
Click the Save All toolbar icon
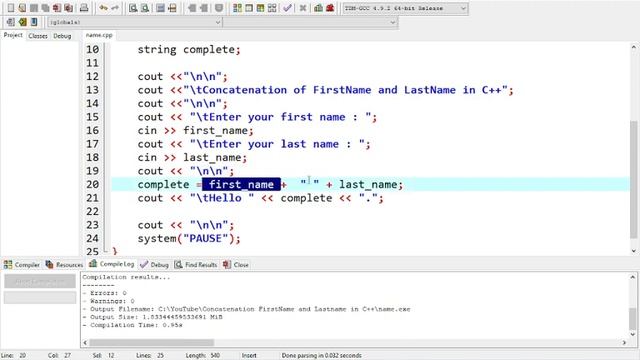(x=45, y=8)
